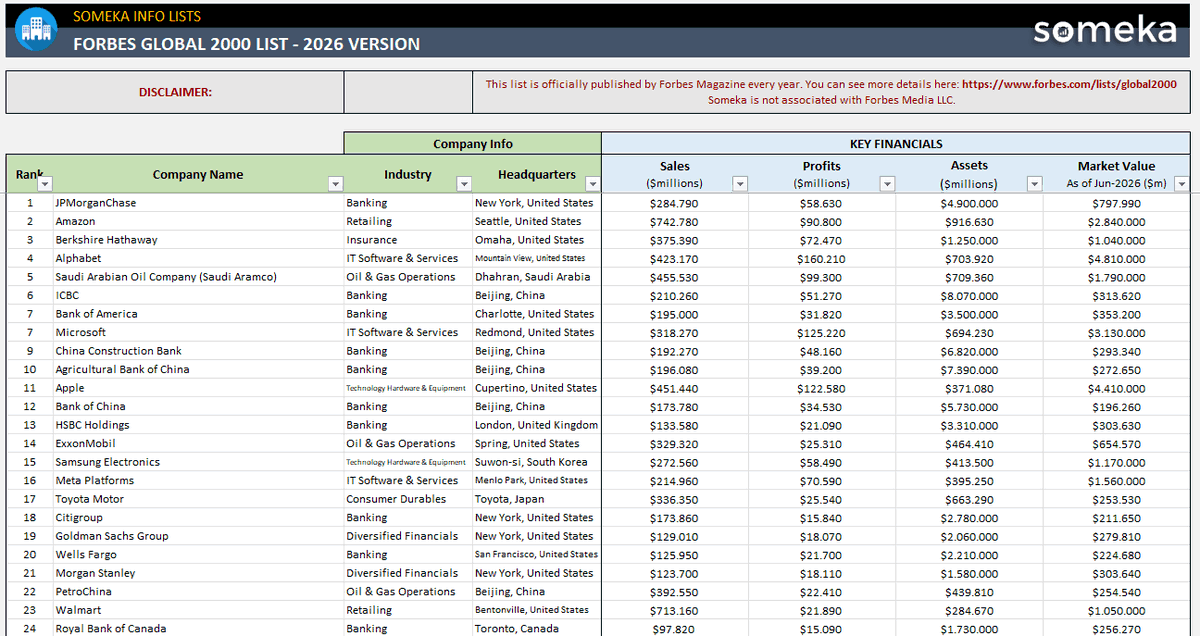Image resolution: width=1200 pixels, height=636 pixels.
Task: Select Omaha, United States headquarters cell
Action: tap(537, 240)
